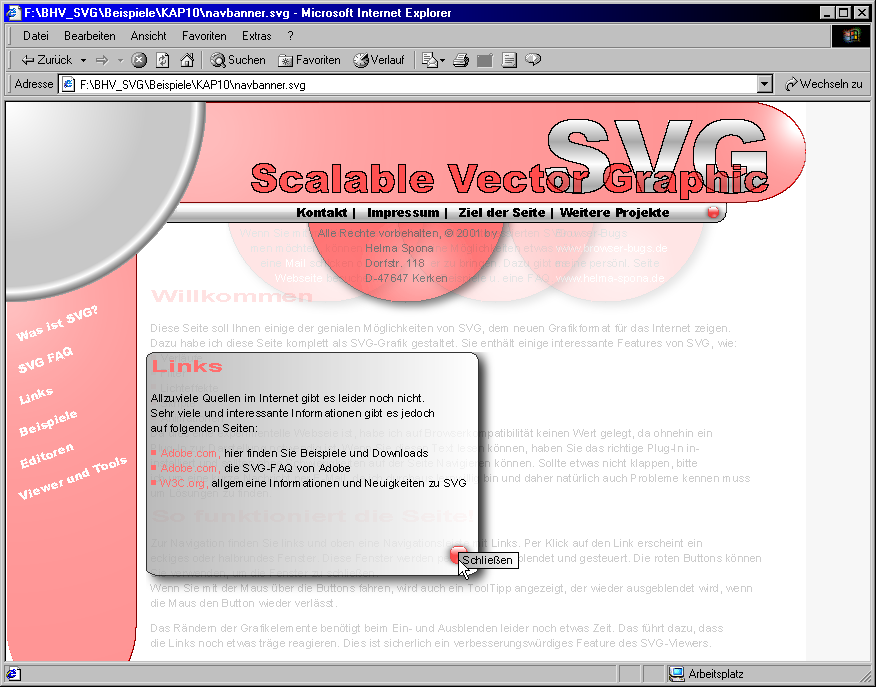Screen dimensions: 876x687
Task: Open the ? help menu
Action: pyautogui.click(x=290, y=36)
